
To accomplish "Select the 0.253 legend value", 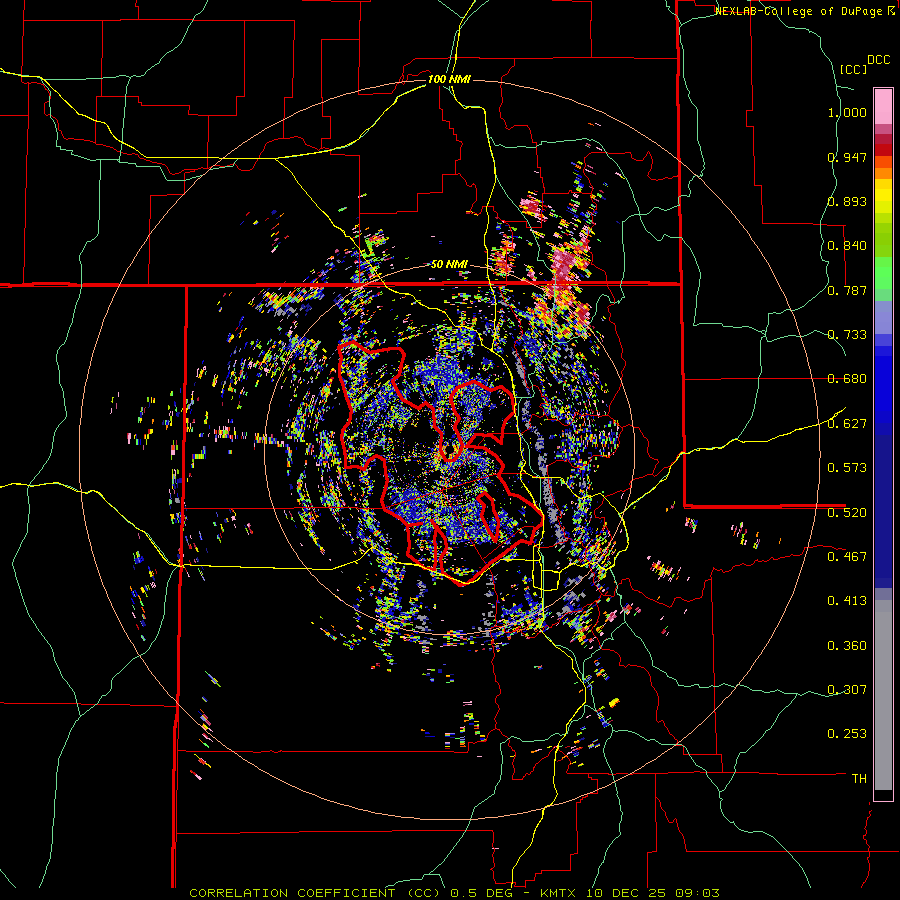I will point(847,734).
